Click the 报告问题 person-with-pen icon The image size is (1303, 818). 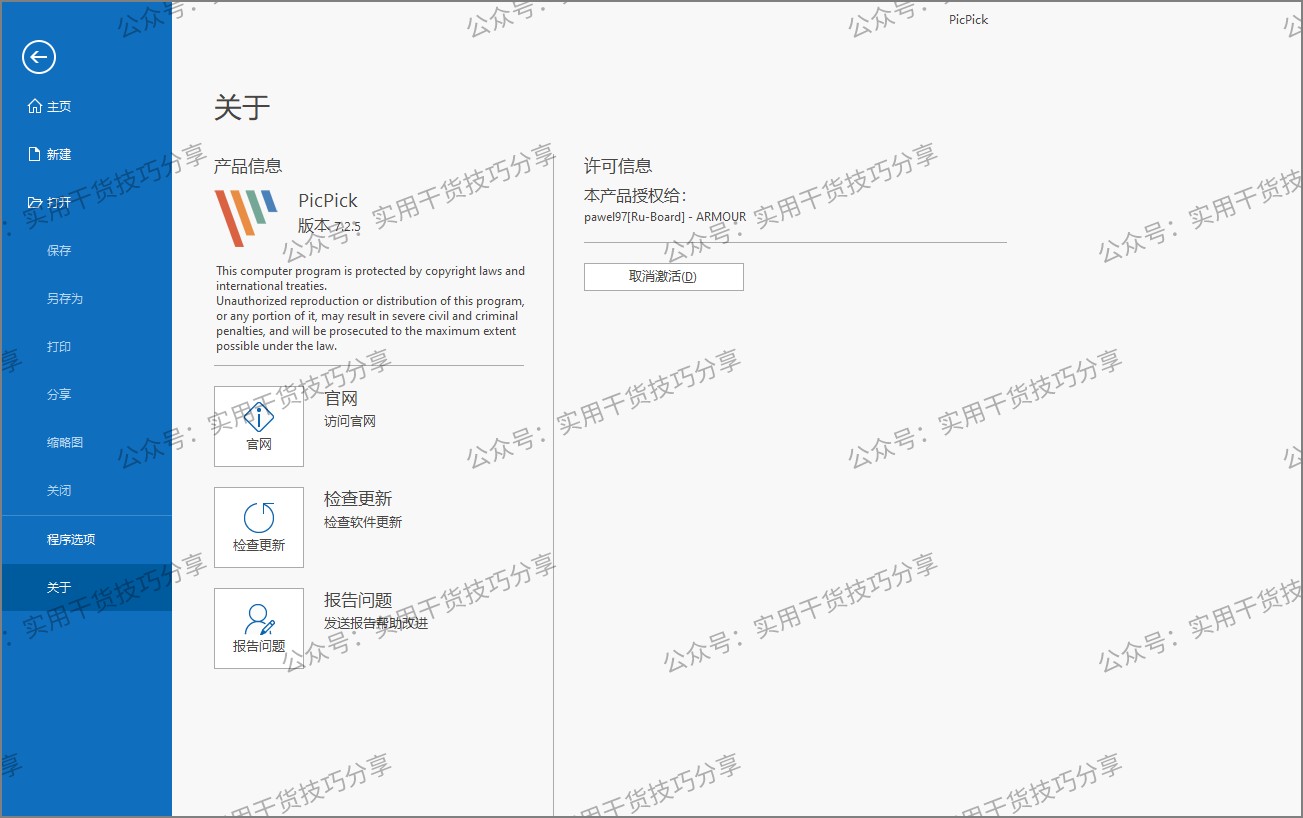(x=258, y=618)
